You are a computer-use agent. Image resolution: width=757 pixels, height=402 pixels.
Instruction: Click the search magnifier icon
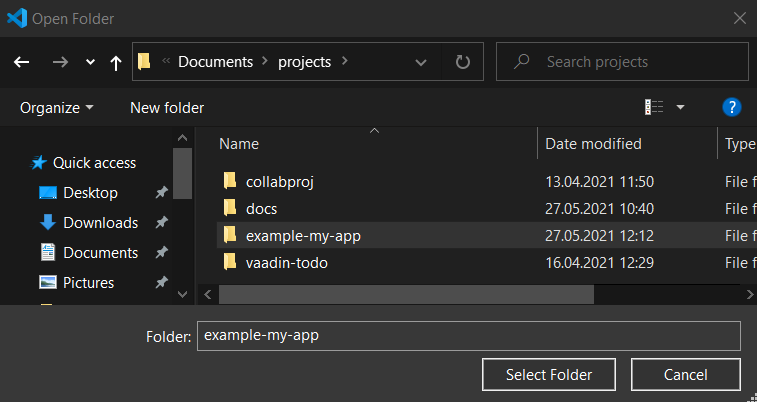(521, 62)
